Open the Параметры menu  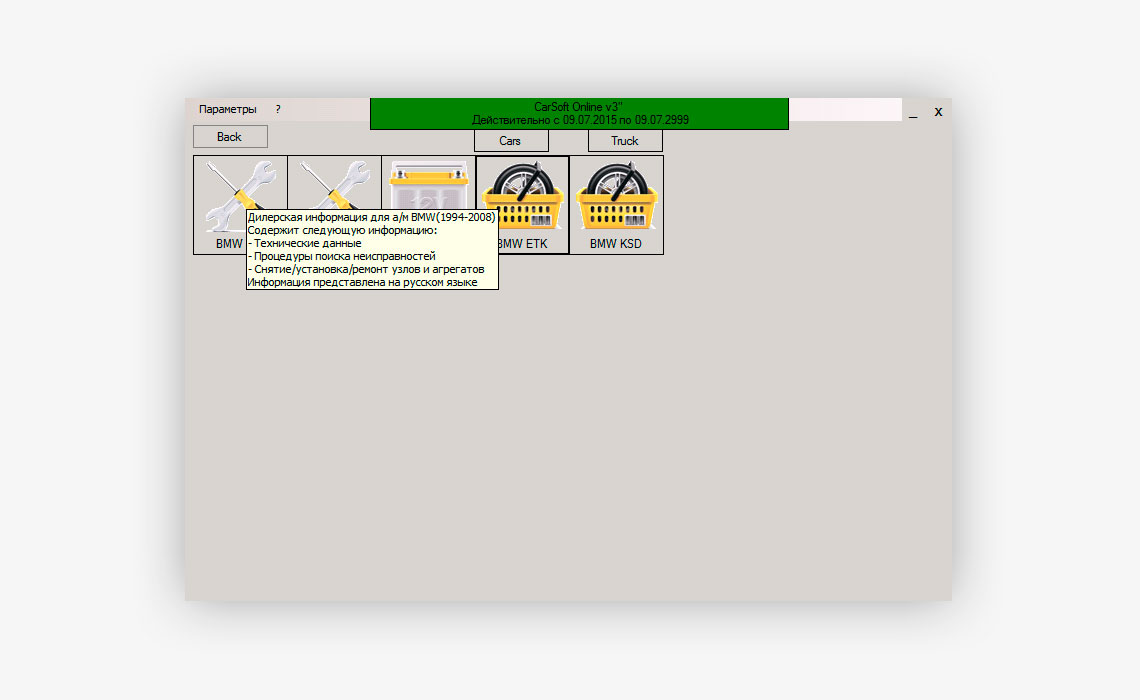click(227, 109)
